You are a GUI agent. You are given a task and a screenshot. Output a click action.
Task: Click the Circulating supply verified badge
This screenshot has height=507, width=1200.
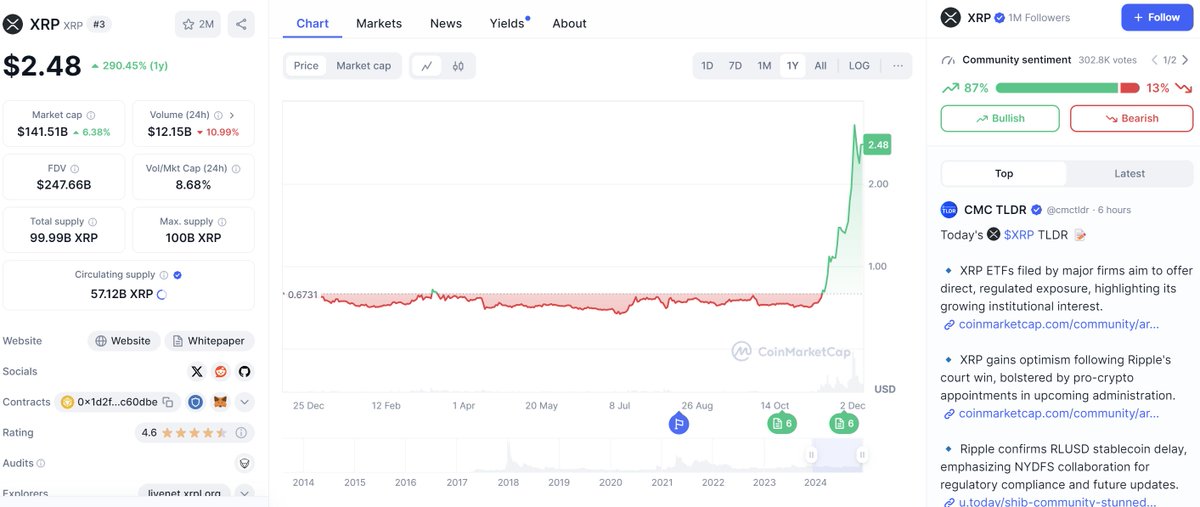(177, 275)
